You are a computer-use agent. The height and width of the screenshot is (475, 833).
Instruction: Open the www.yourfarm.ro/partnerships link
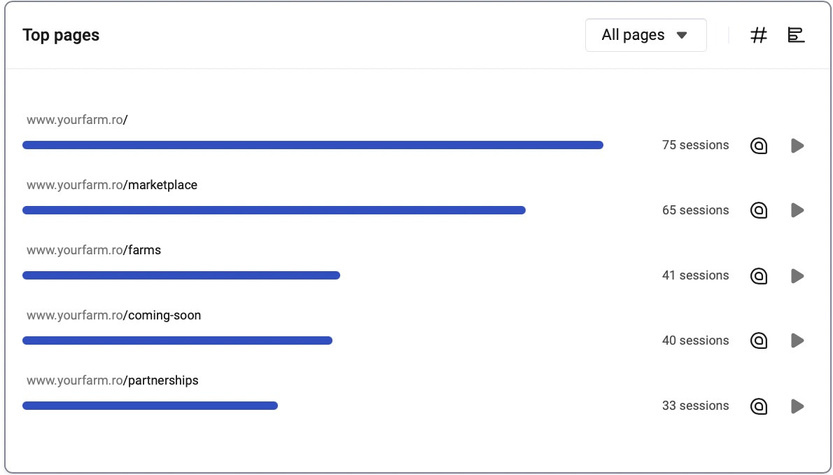(113, 380)
